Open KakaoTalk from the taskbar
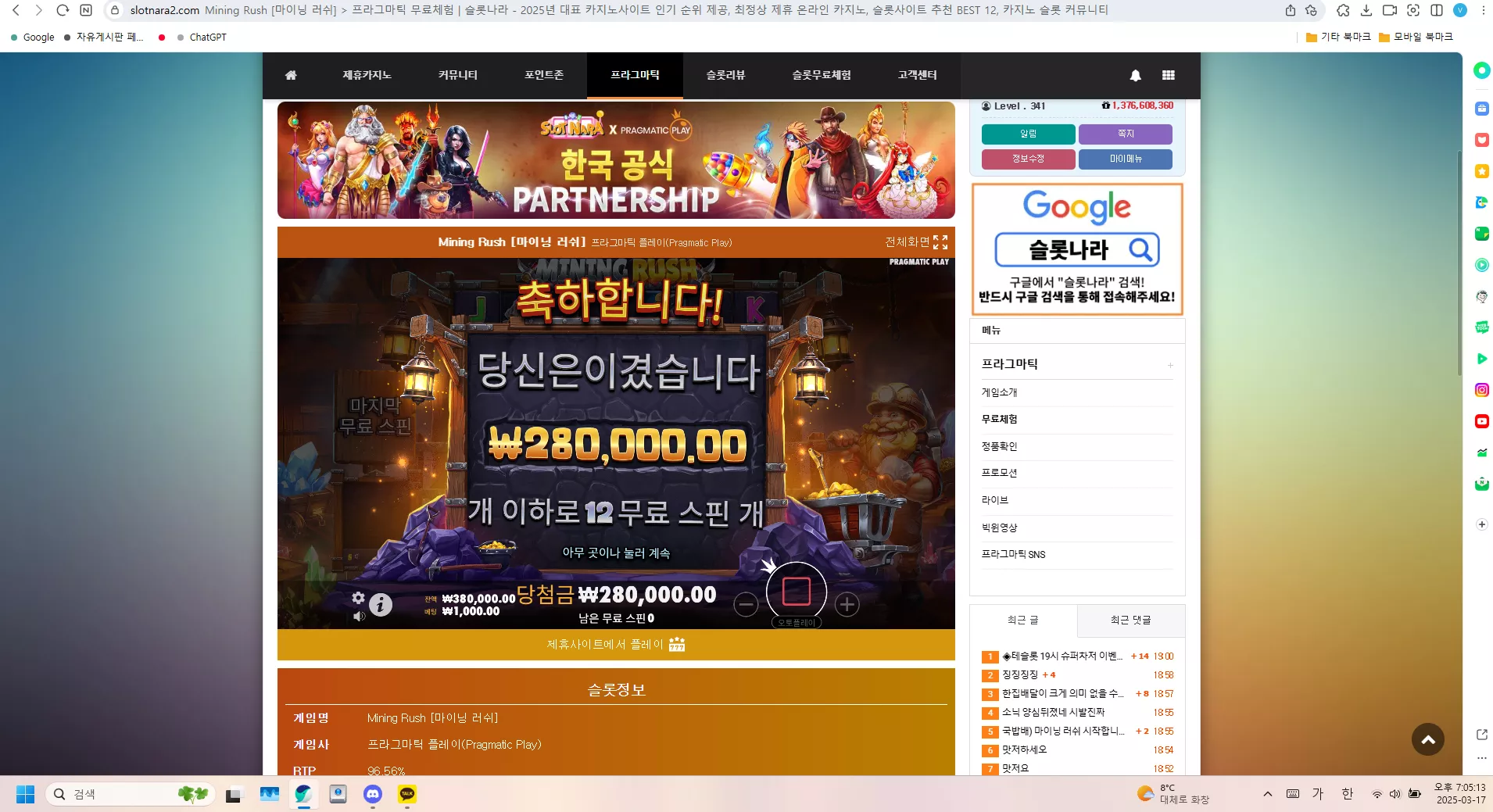The image size is (1493, 812). (x=407, y=794)
